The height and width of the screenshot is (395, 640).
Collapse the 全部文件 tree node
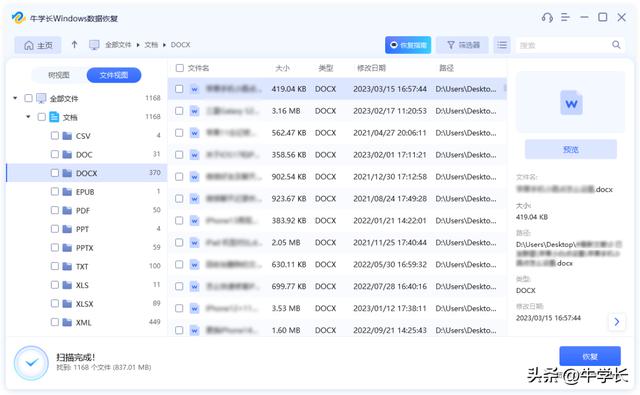pos(15,98)
